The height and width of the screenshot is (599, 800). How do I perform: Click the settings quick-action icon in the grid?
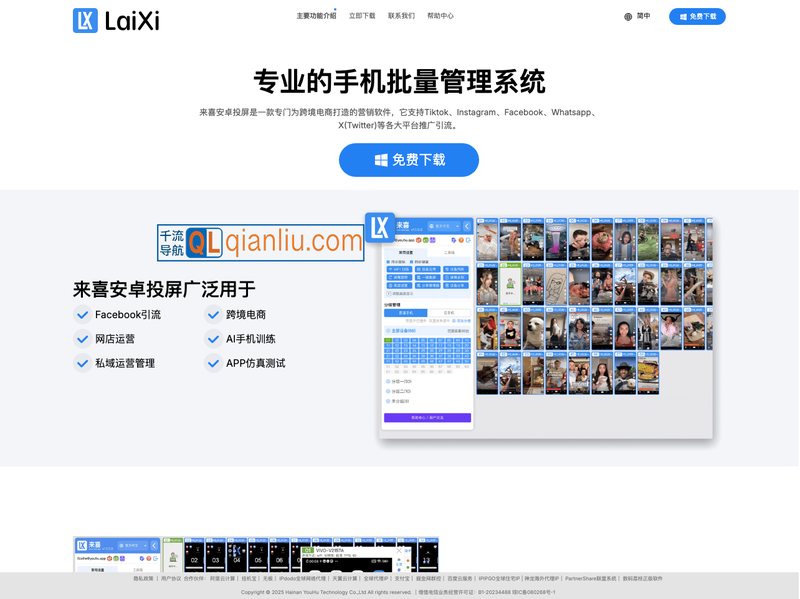click(x=399, y=286)
